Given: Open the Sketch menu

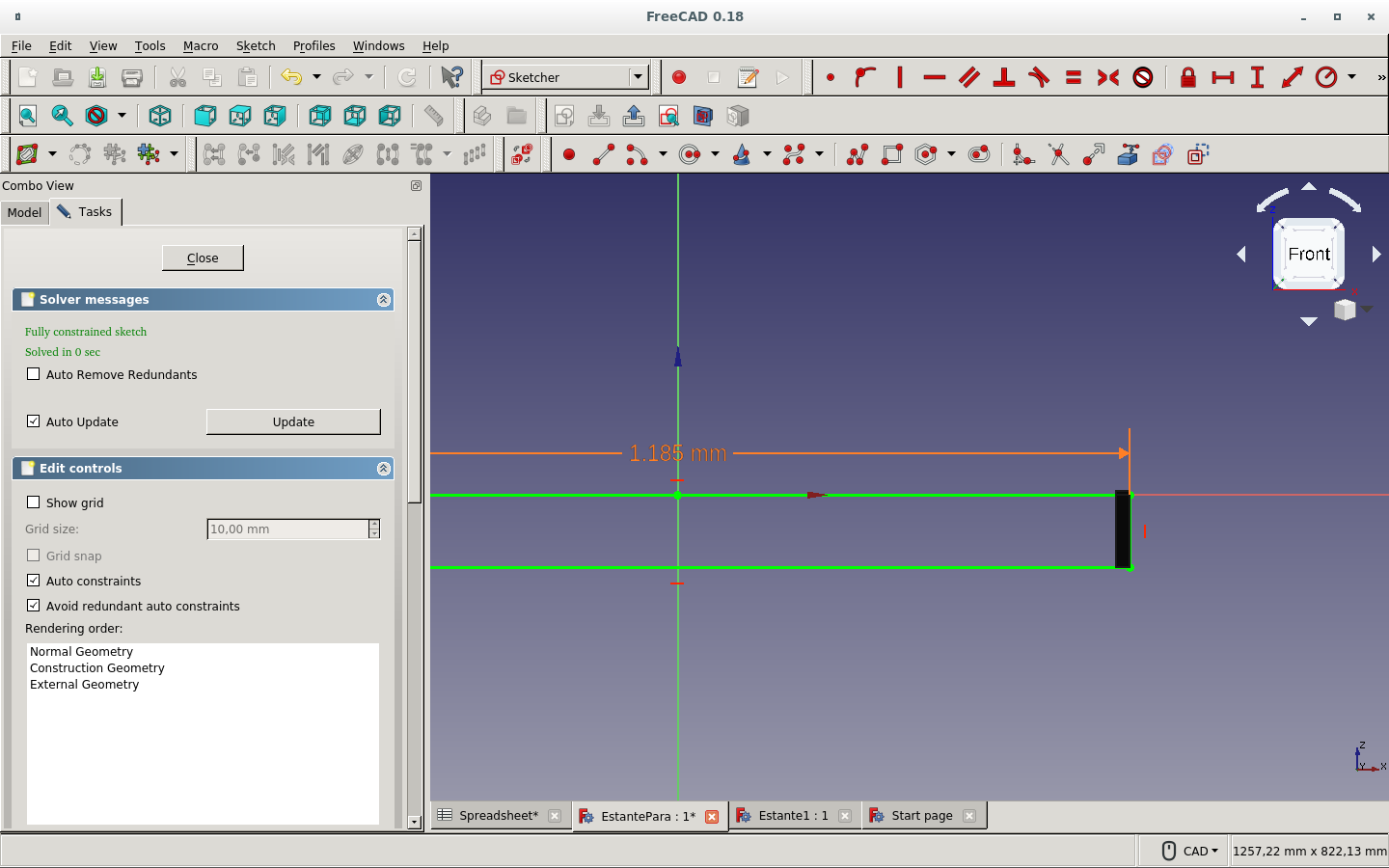Looking at the screenshot, I should (256, 45).
